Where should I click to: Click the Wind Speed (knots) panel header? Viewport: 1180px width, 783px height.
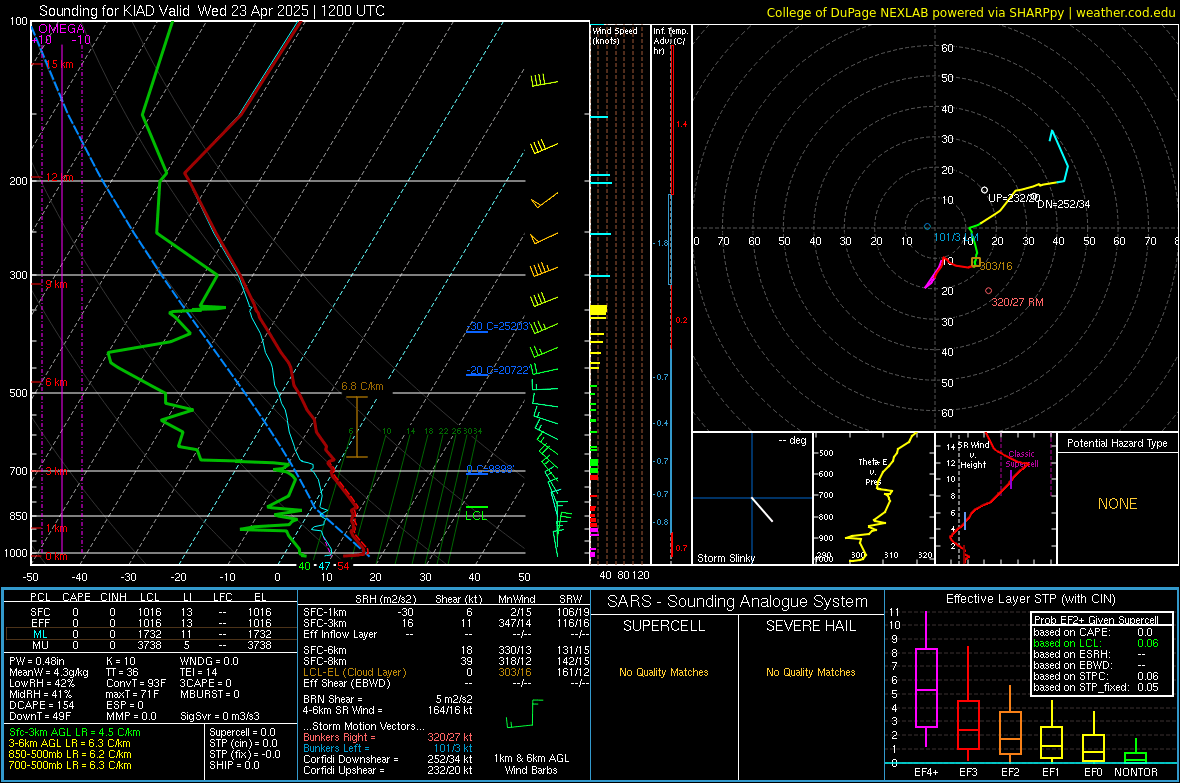615,36
